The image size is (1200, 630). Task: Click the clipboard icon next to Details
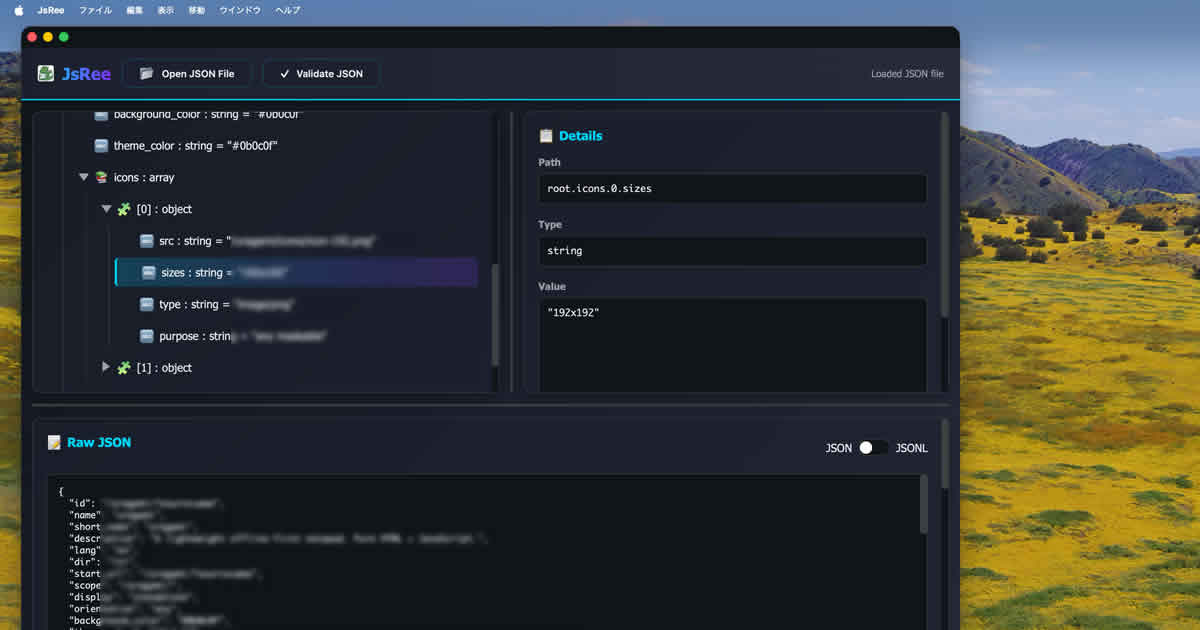click(x=546, y=136)
